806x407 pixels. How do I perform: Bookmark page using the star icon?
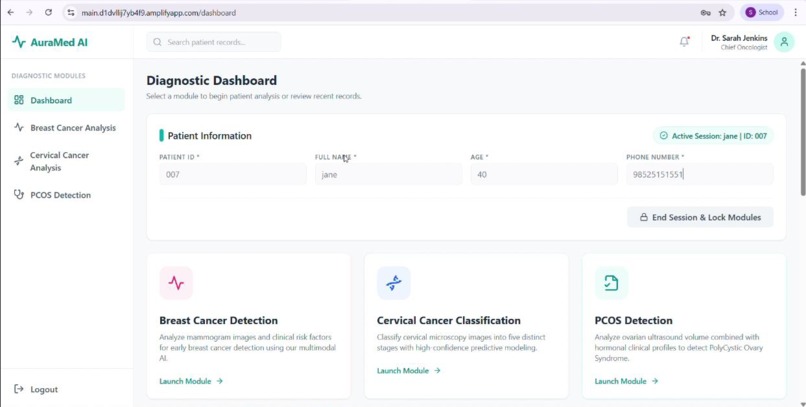pyautogui.click(x=722, y=12)
